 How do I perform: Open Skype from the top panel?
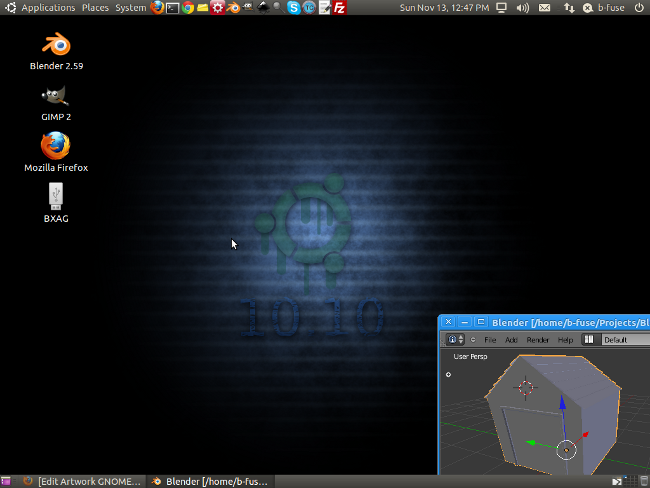(293, 7)
